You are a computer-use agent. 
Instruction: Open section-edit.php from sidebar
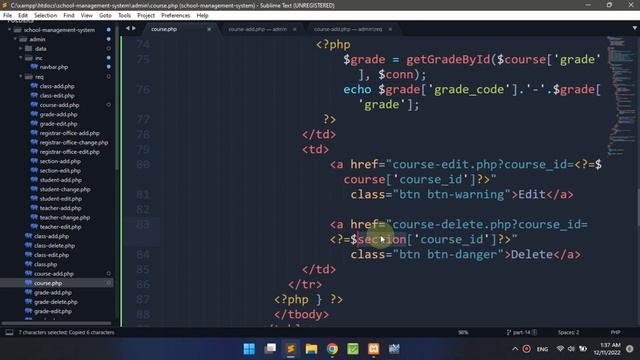[x=60, y=171]
